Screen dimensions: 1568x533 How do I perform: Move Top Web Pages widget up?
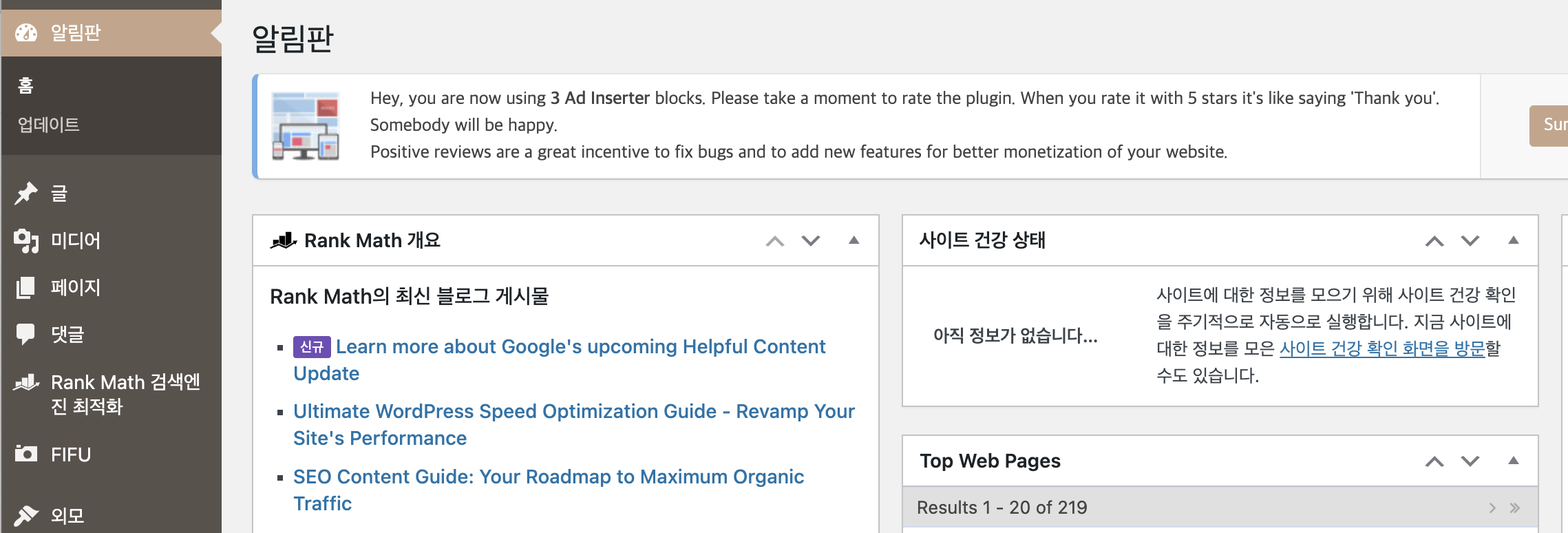click(1434, 461)
